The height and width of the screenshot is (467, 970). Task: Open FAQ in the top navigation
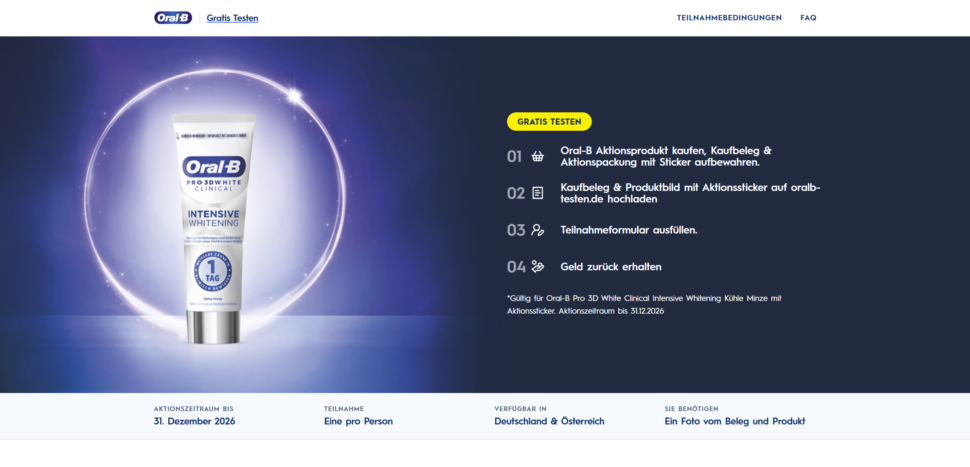(x=808, y=18)
